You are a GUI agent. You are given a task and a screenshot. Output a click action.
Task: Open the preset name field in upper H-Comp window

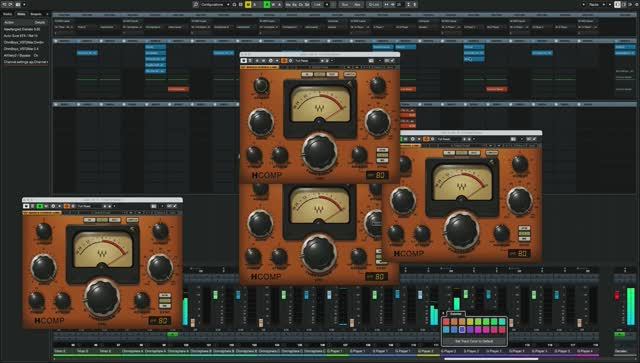(306, 60)
